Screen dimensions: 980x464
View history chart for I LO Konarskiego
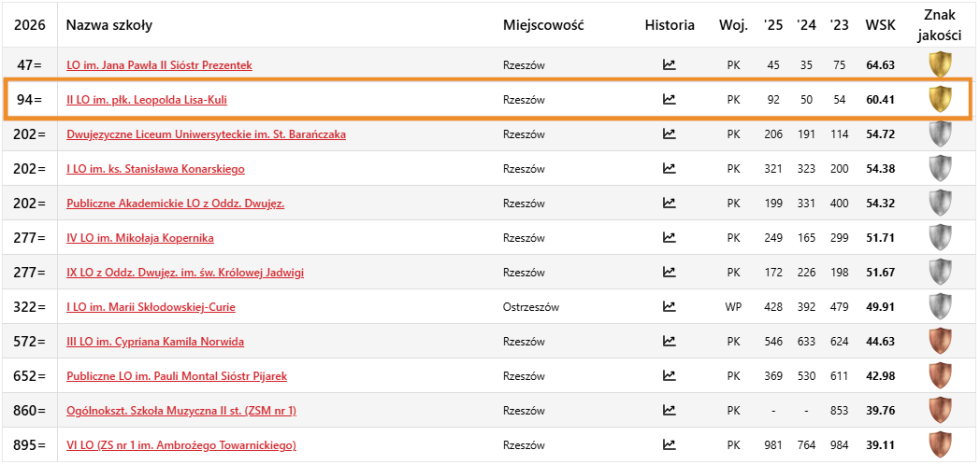(x=669, y=169)
